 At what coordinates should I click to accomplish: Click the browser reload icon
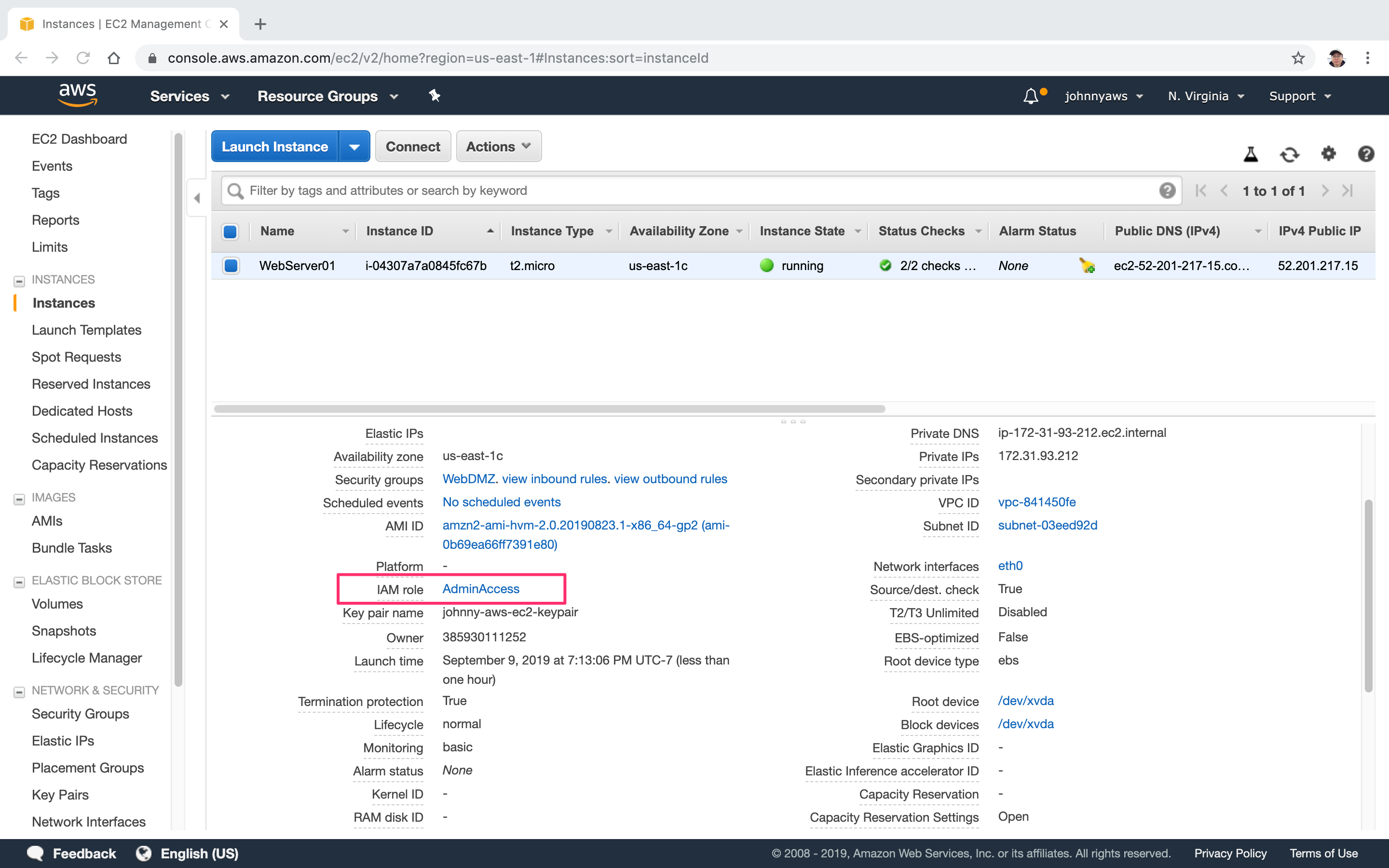click(x=83, y=58)
